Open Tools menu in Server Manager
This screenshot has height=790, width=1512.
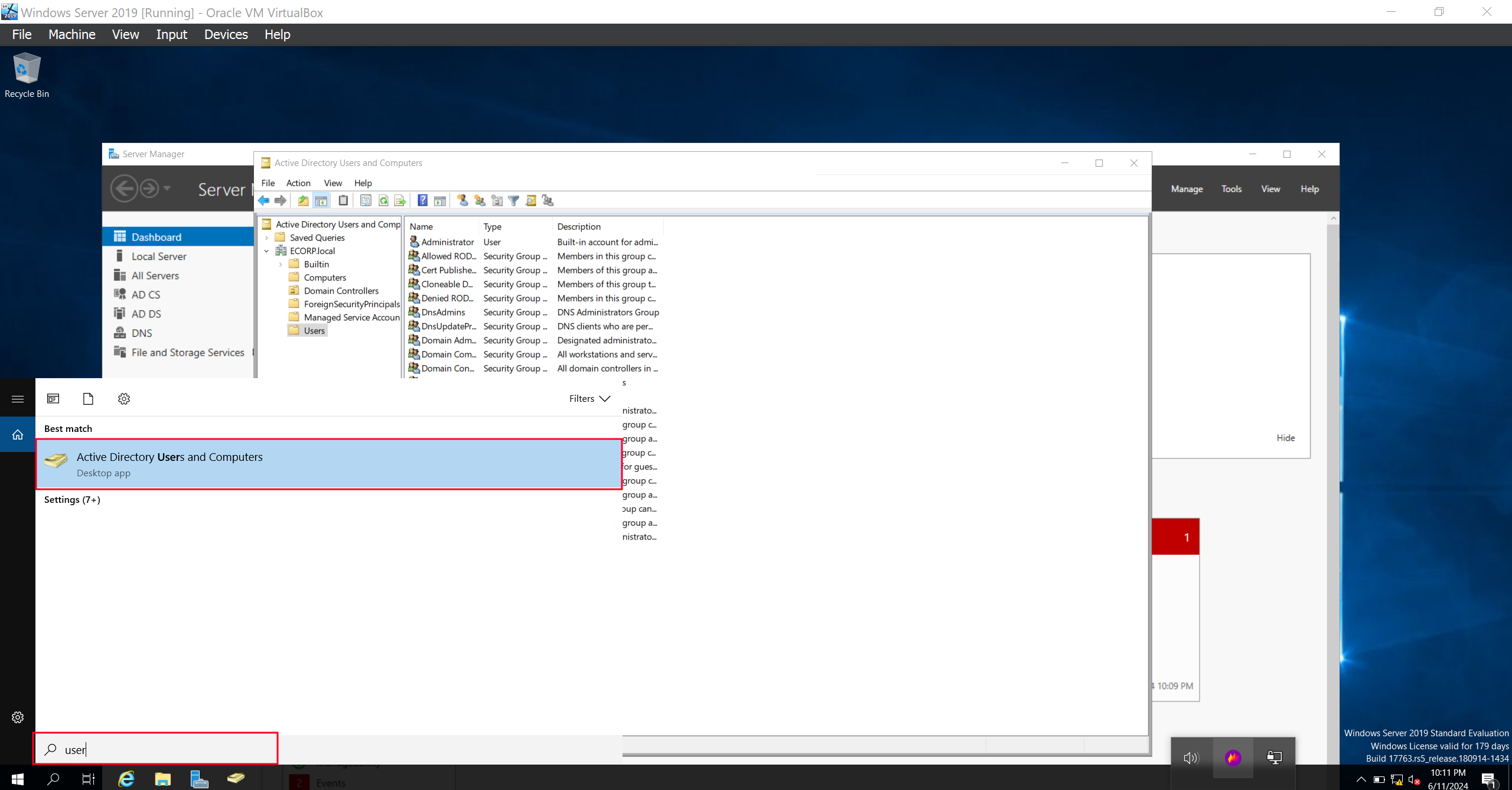point(1231,189)
